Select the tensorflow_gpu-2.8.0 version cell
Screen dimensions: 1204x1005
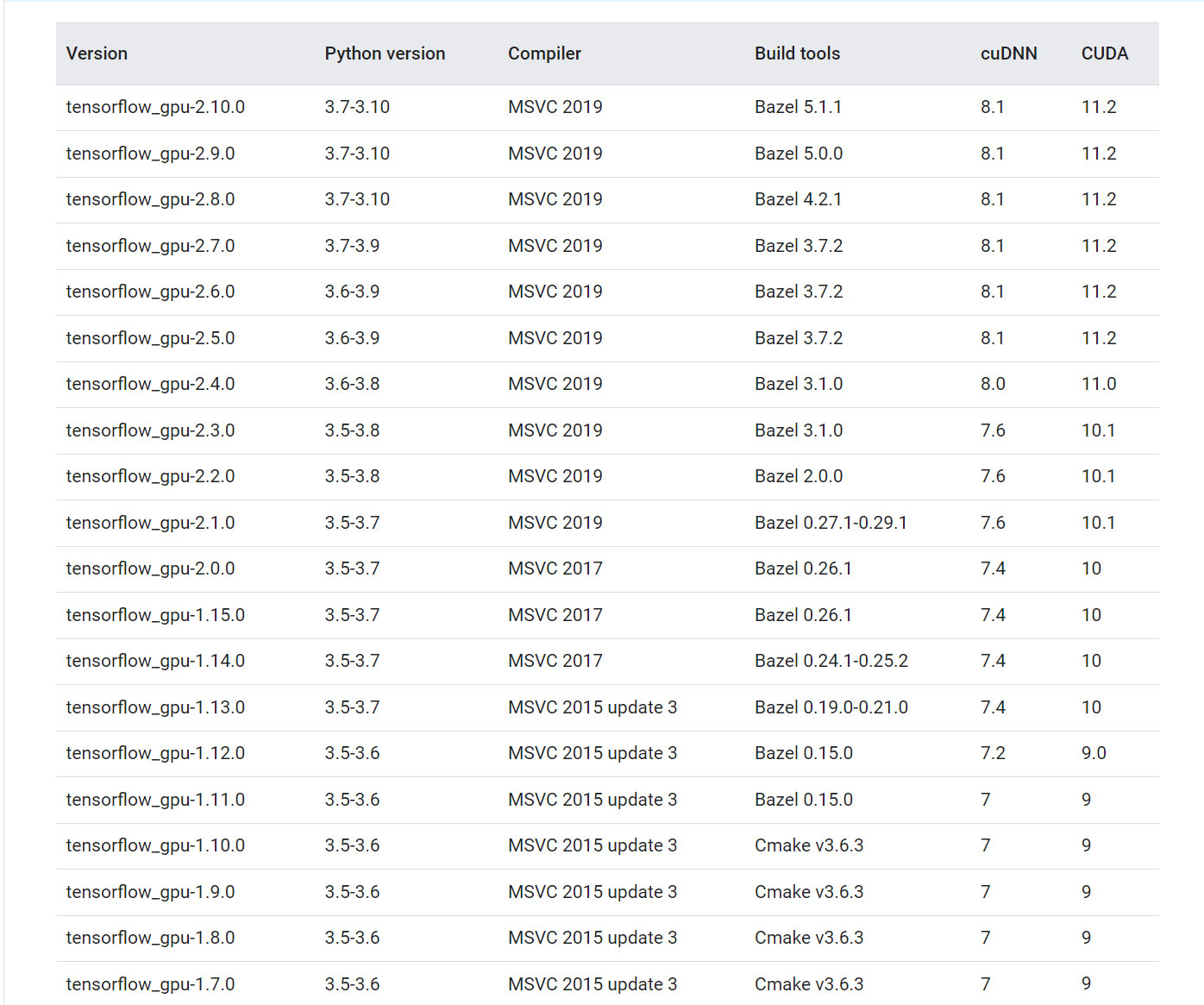tap(150, 199)
